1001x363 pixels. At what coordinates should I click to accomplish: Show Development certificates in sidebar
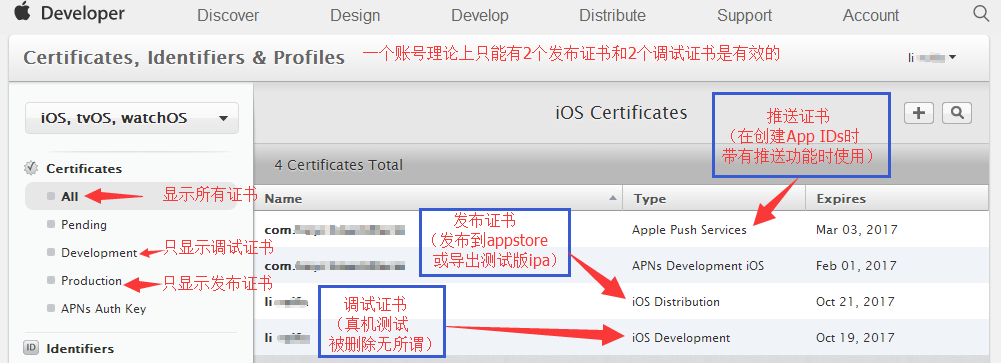tap(99, 253)
